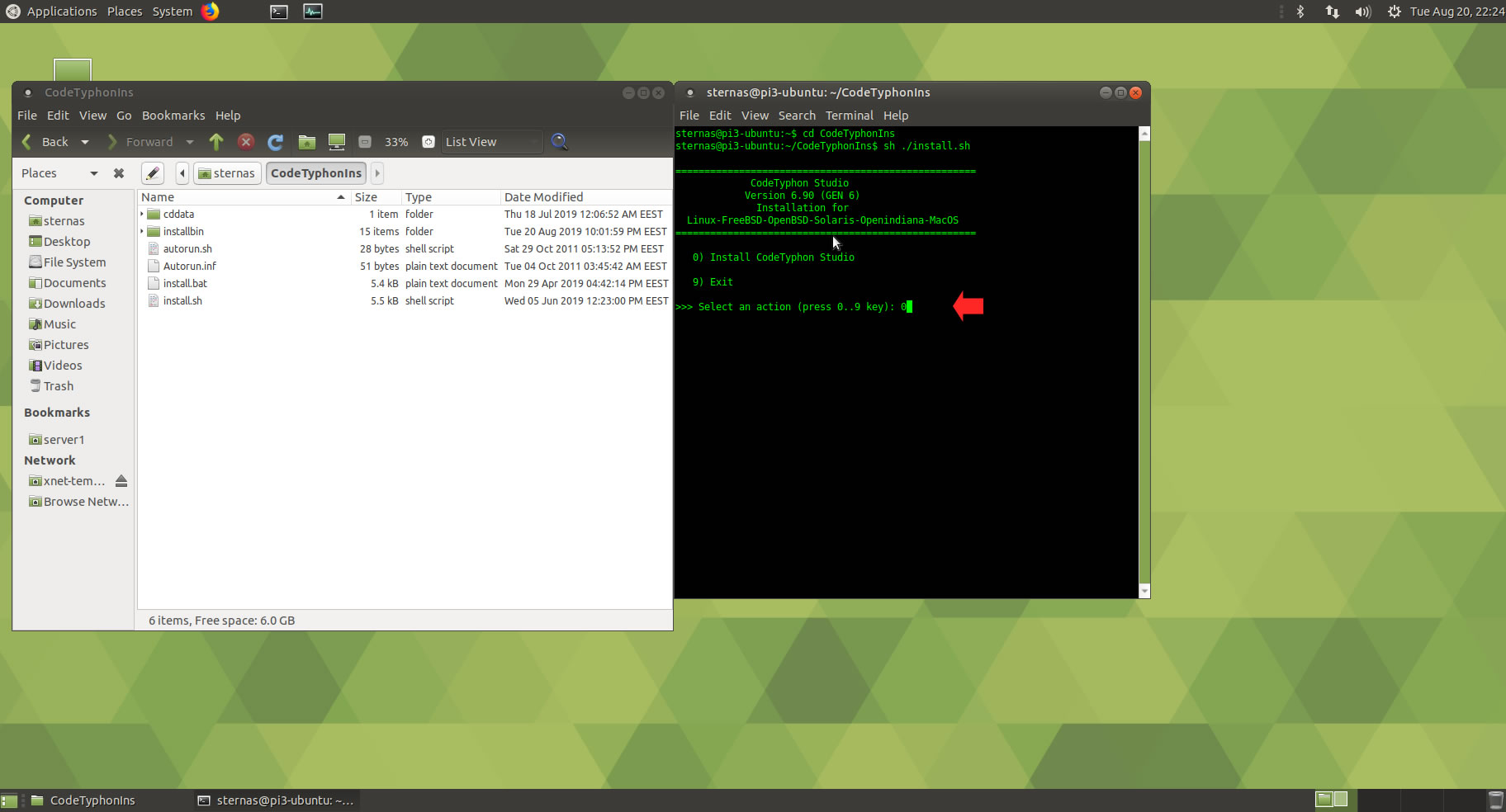Screen dimensions: 1506x812
Task: Eject the xnet-tem network mount
Action: coord(121,481)
